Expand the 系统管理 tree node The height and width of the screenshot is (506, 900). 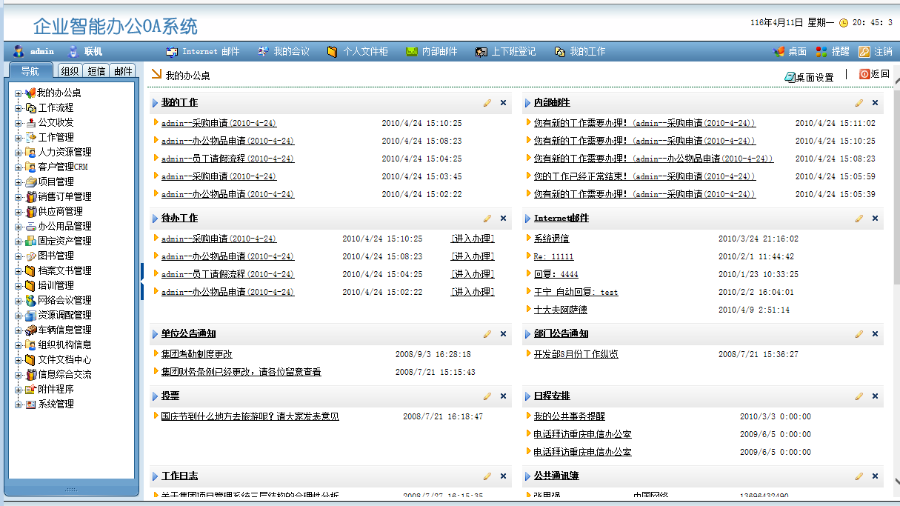pyautogui.click(x=18, y=404)
